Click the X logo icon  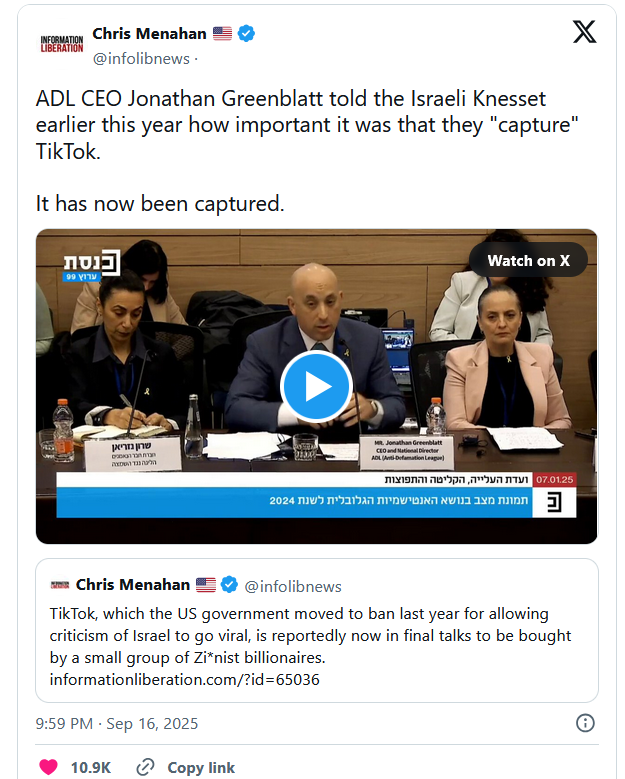tap(584, 32)
